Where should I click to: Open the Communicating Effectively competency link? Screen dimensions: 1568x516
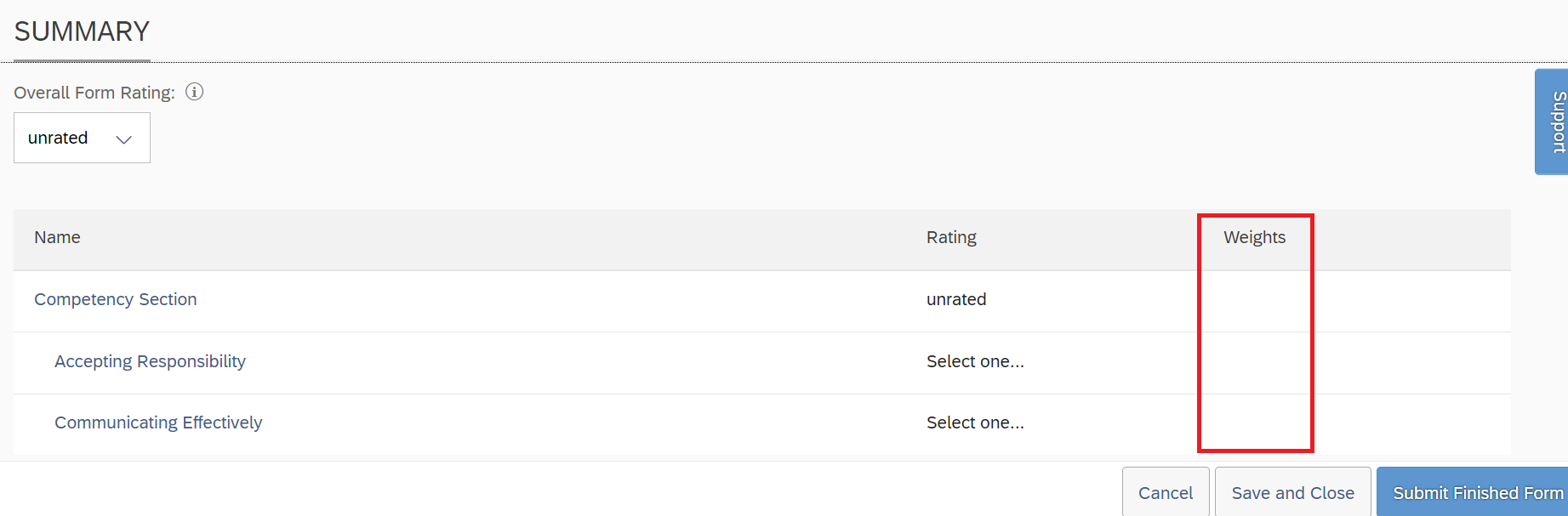(158, 422)
